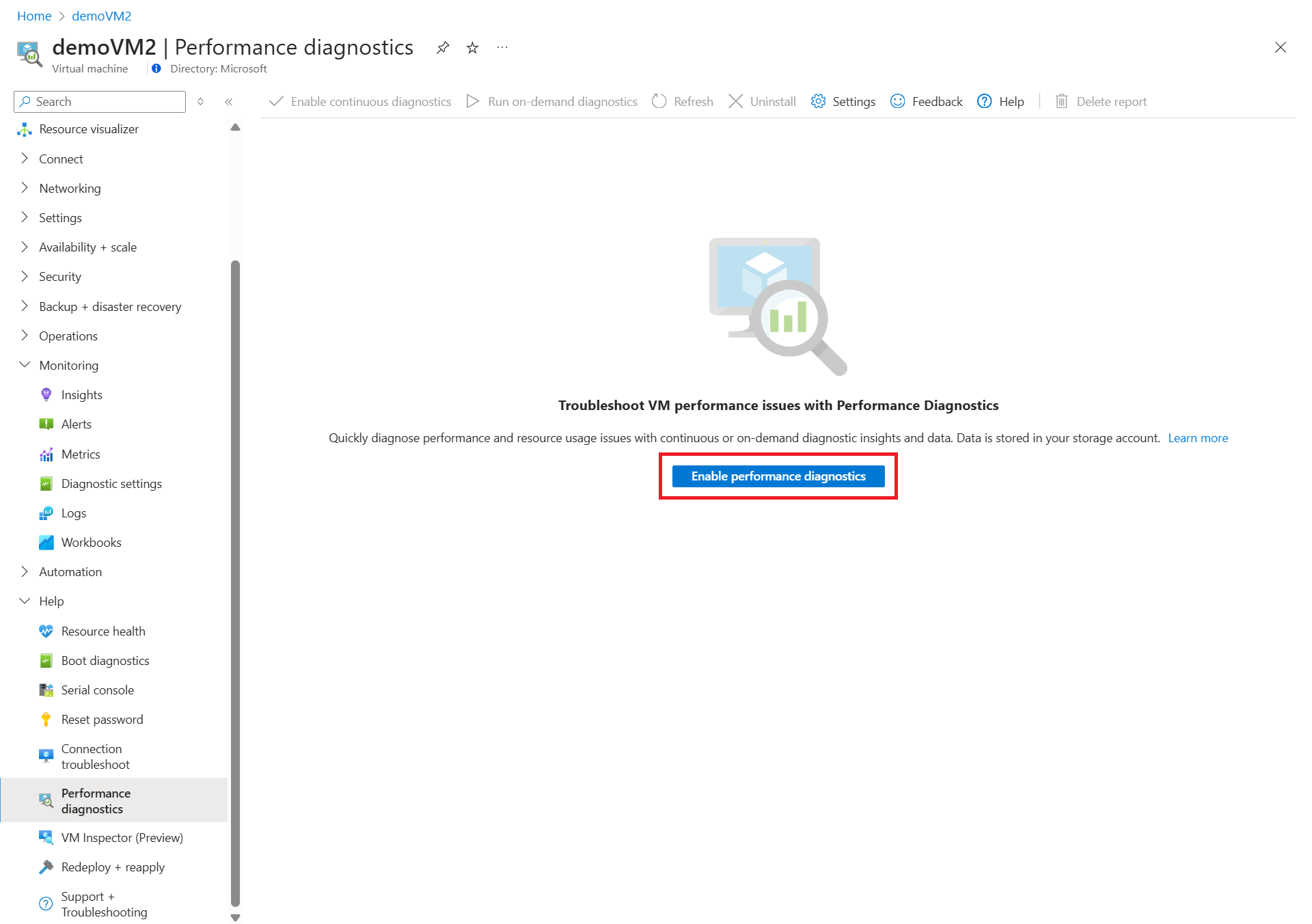The height and width of the screenshot is (924, 1312).
Task: Pin the Performance diagnostics blade
Action: [x=443, y=47]
